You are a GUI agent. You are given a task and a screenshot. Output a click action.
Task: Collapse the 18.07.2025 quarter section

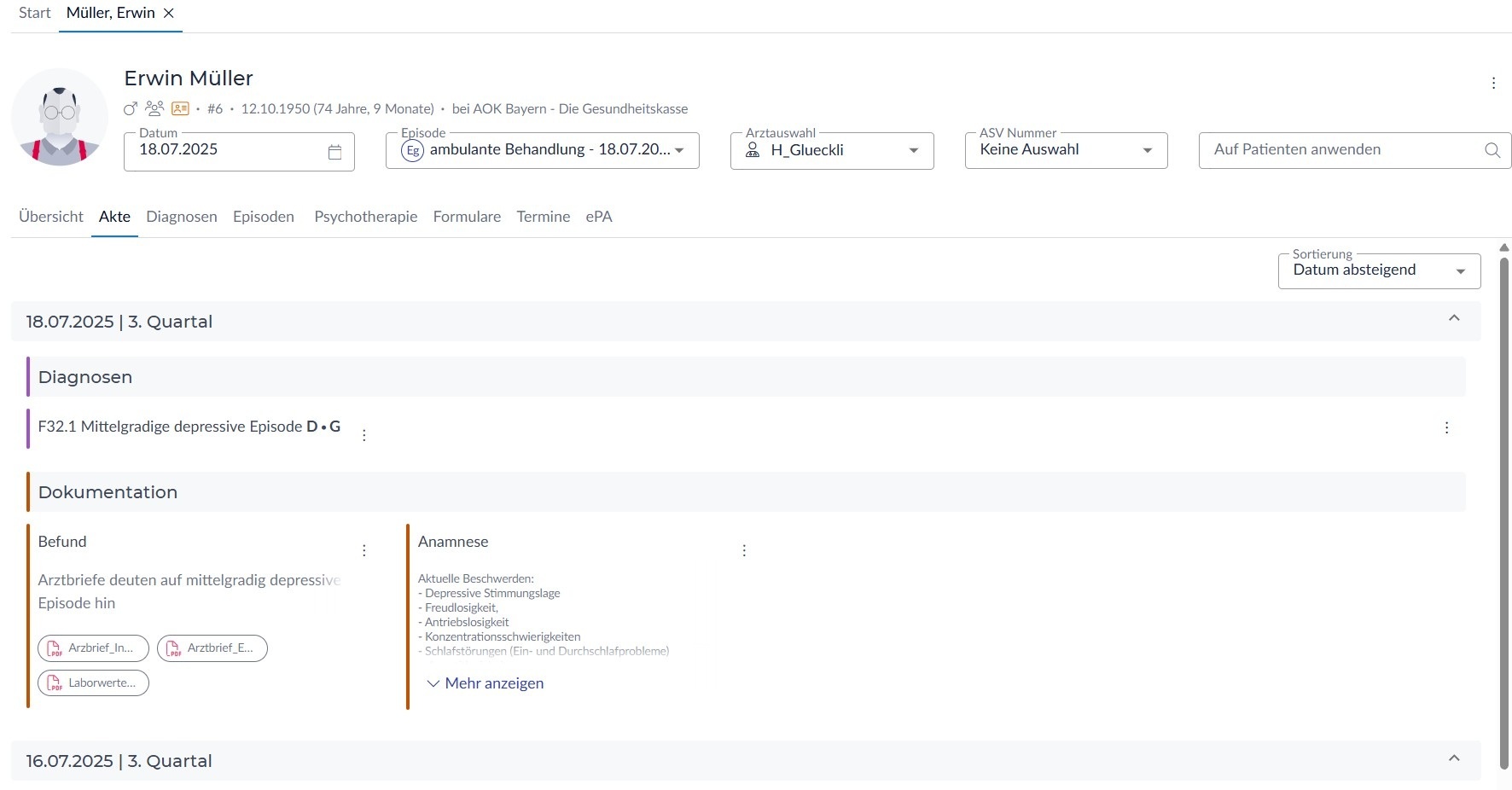1454,318
